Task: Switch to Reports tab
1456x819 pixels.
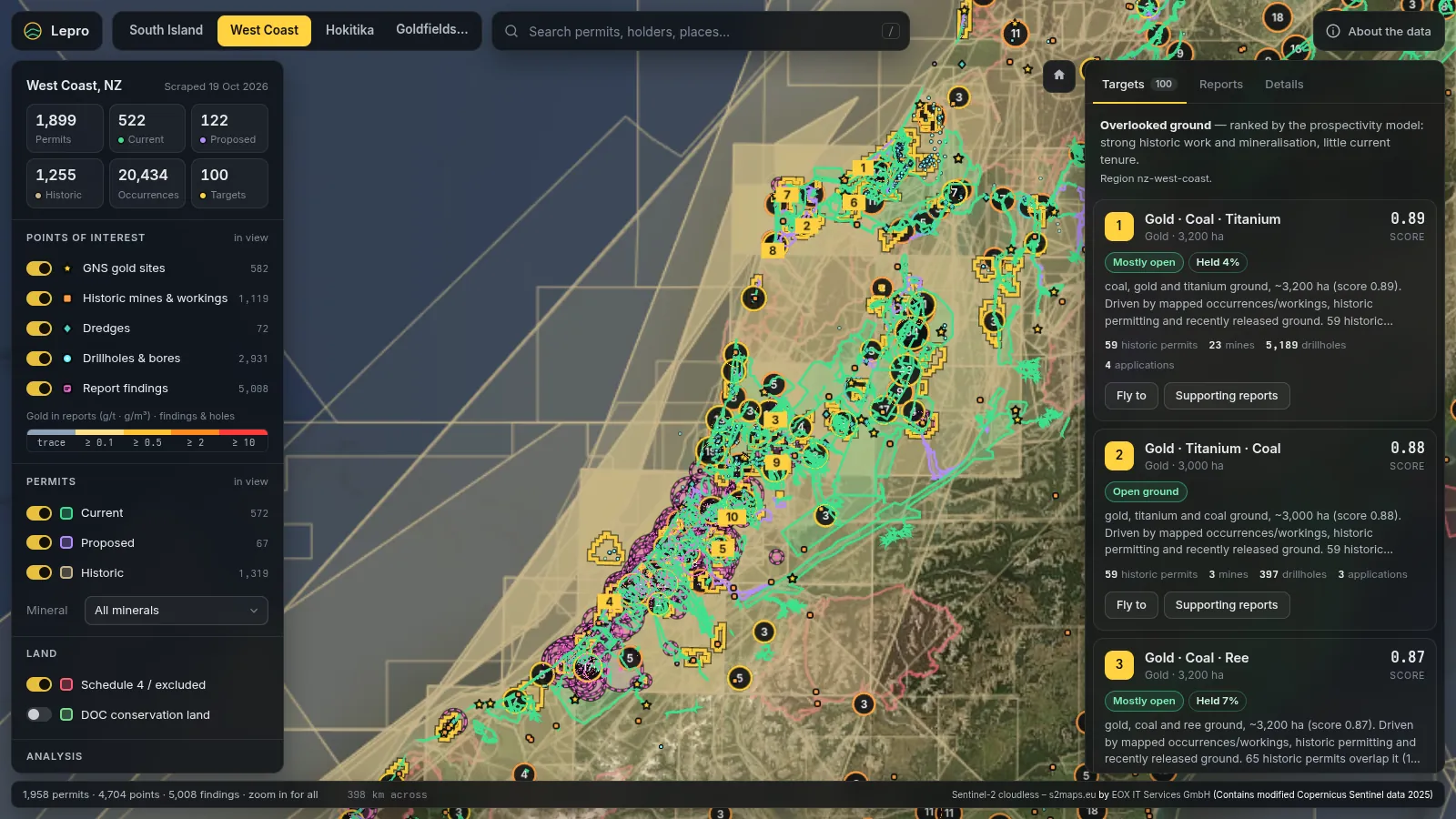Action: tap(1220, 85)
